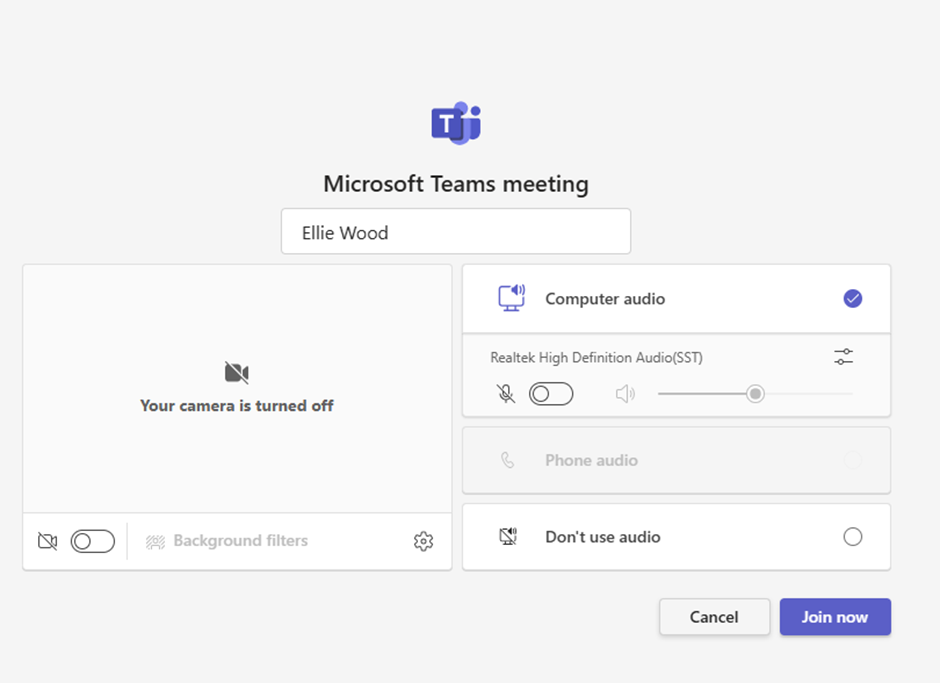This screenshot has width=940, height=683.
Task: Click the Don't use audio label
Action: [602, 537]
